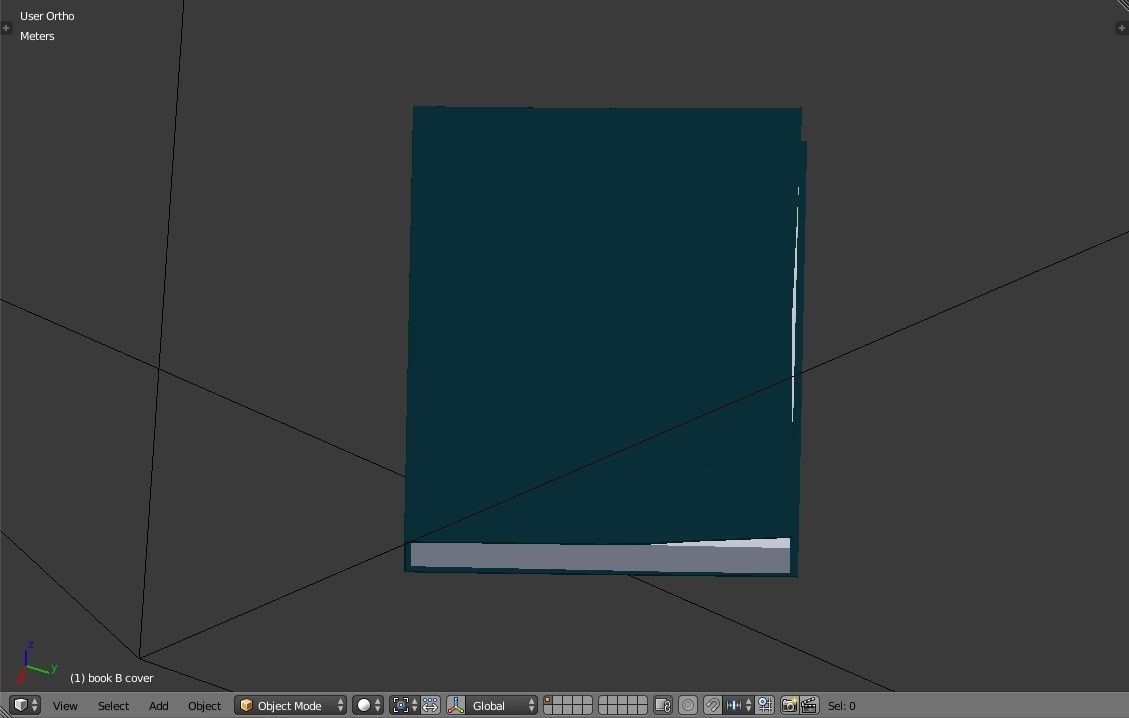Select the first scene layer button
The image size is (1129, 718).
tap(547, 700)
